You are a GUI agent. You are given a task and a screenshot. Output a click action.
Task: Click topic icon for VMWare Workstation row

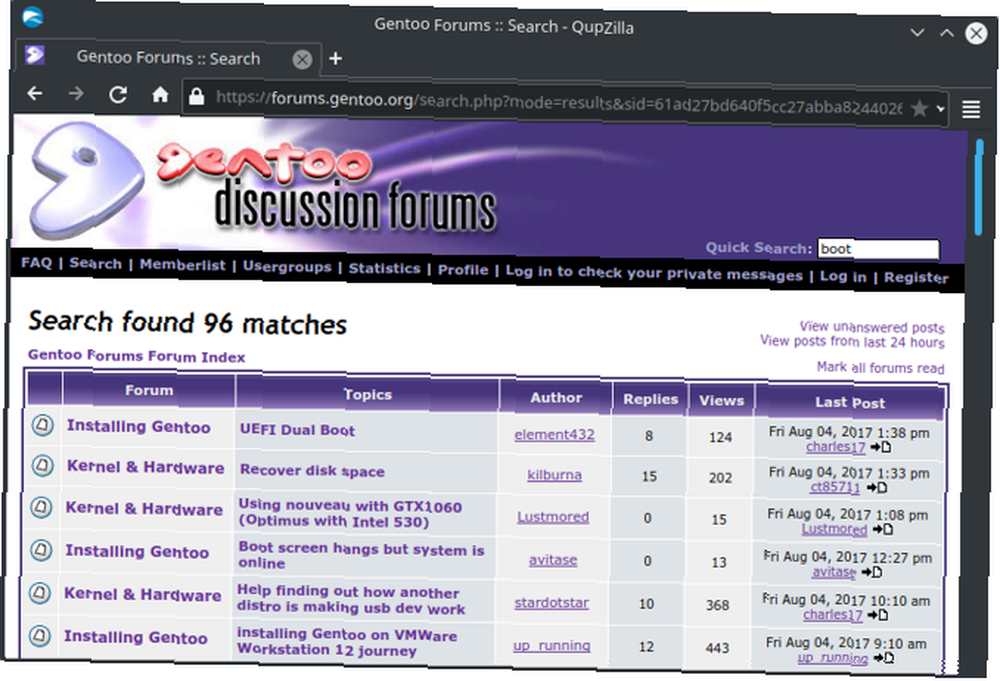(x=40, y=636)
